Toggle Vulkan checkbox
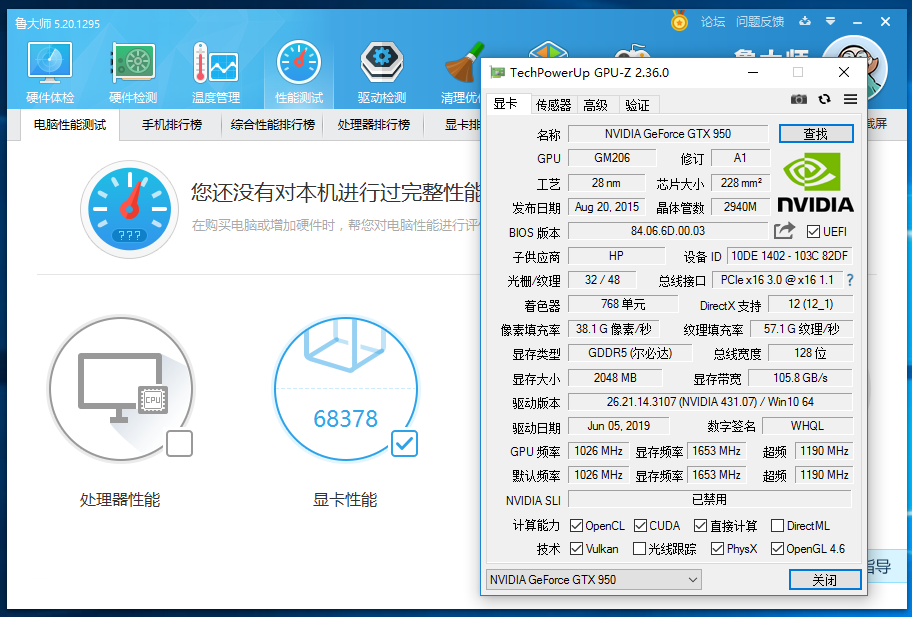 576,548
